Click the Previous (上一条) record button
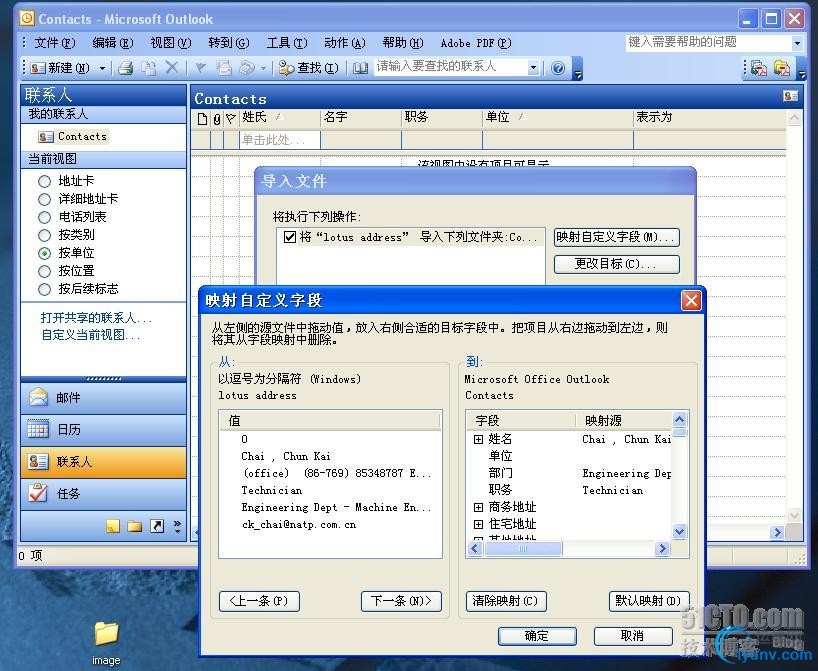The height and width of the screenshot is (671, 818). pyautogui.click(x=260, y=601)
